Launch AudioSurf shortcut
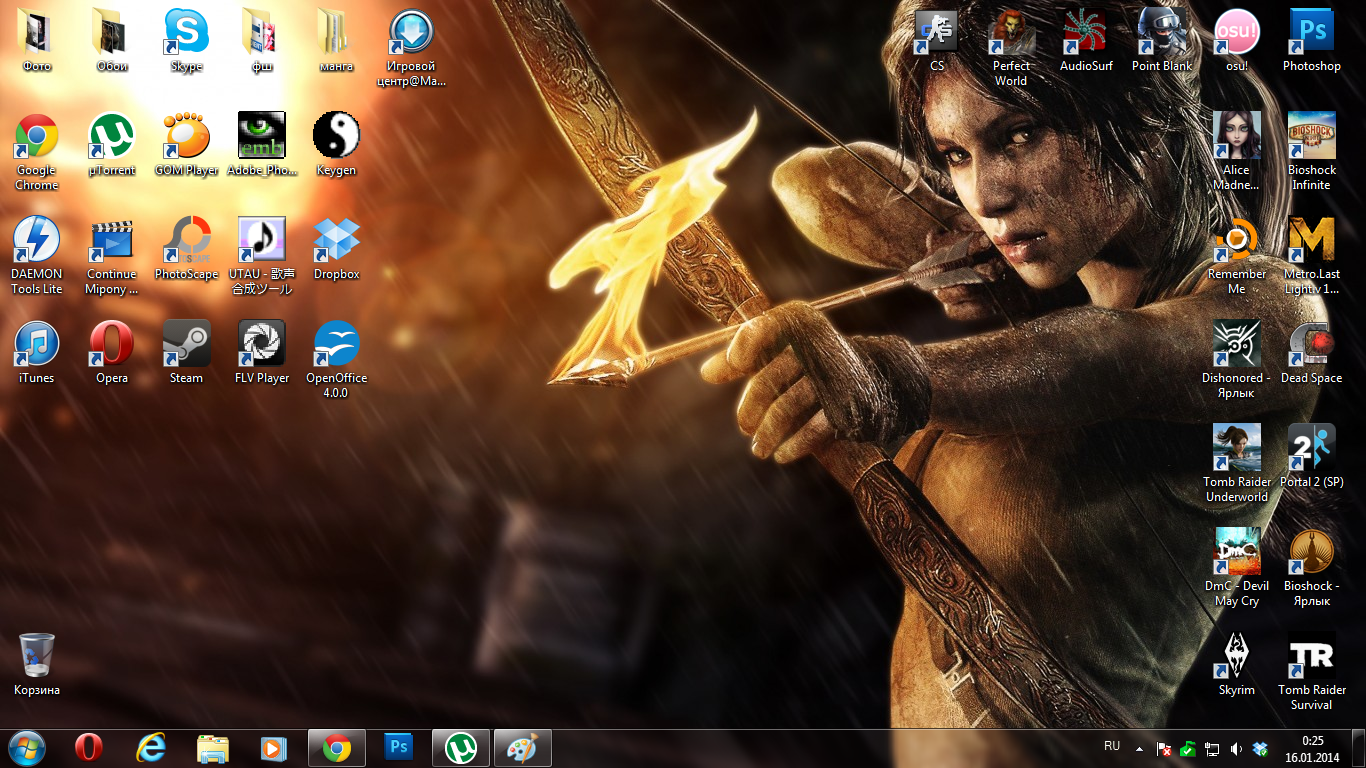 [1086, 40]
